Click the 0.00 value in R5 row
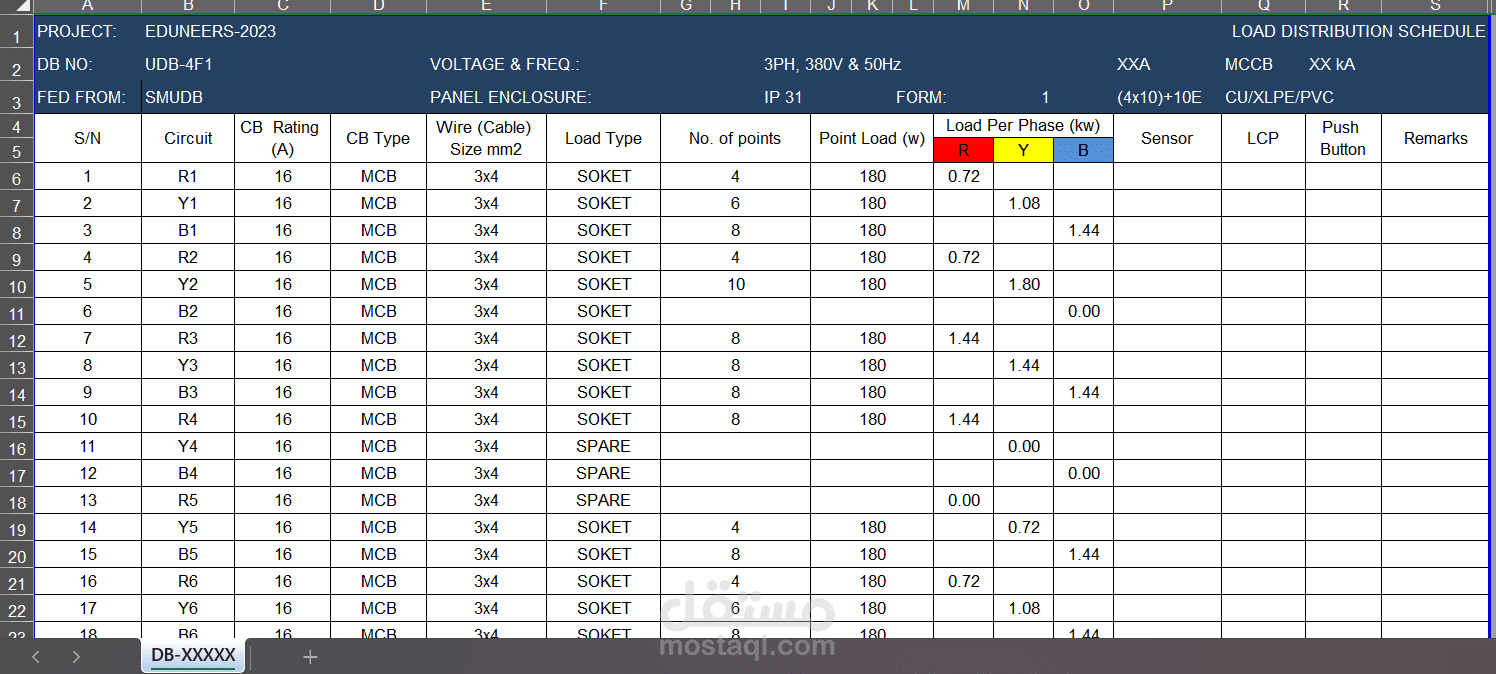This screenshot has height=674, width=1496. pyautogui.click(x=964, y=500)
